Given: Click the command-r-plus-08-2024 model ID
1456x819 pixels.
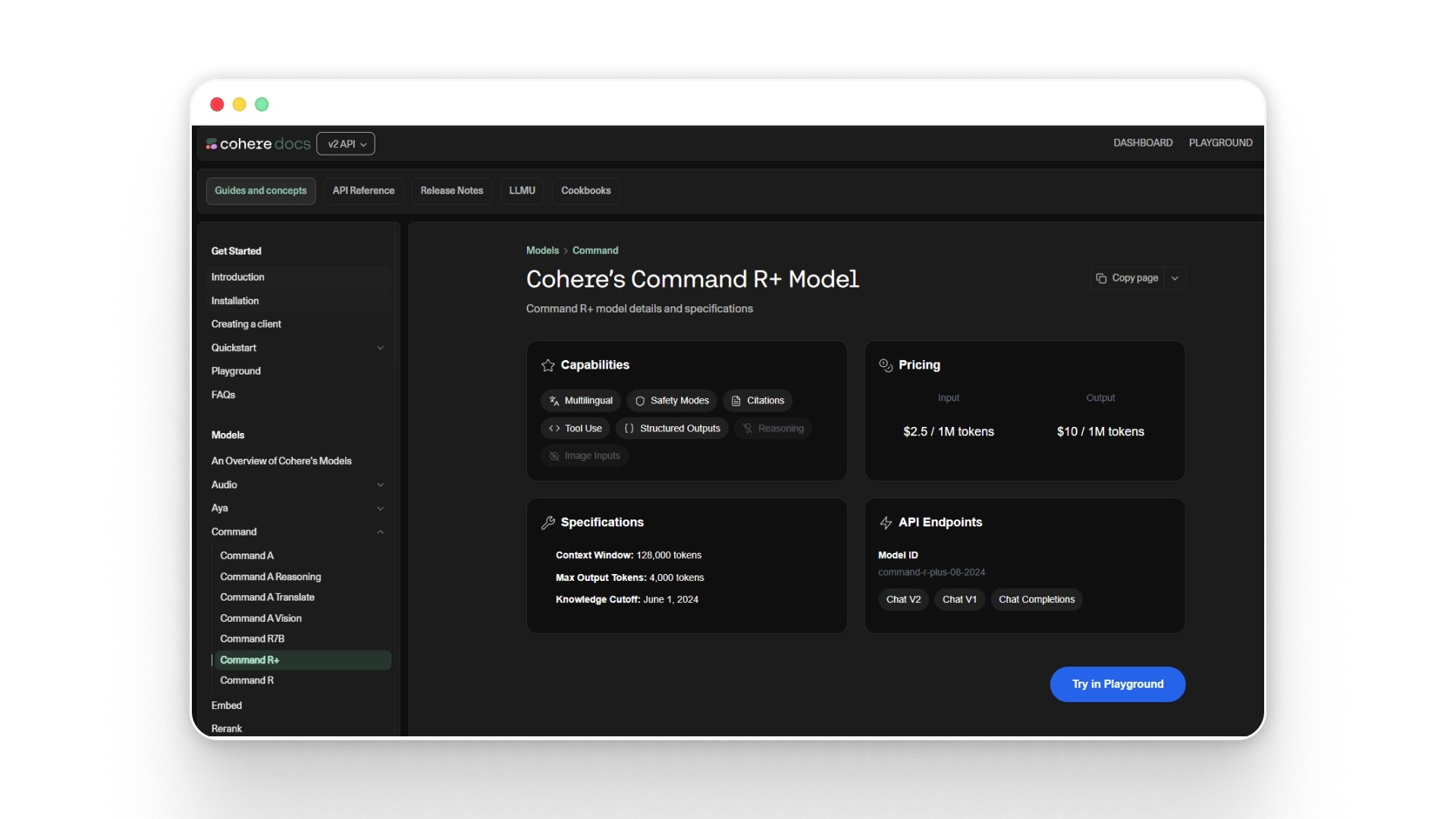Looking at the screenshot, I should coord(931,573).
